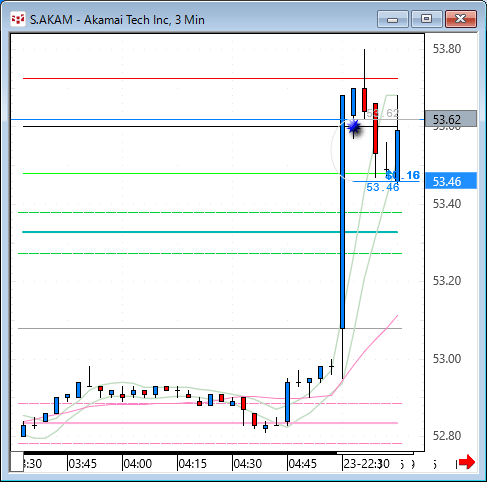
Task: Click the 04:30 time axis label
Action: [x=247, y=464]
